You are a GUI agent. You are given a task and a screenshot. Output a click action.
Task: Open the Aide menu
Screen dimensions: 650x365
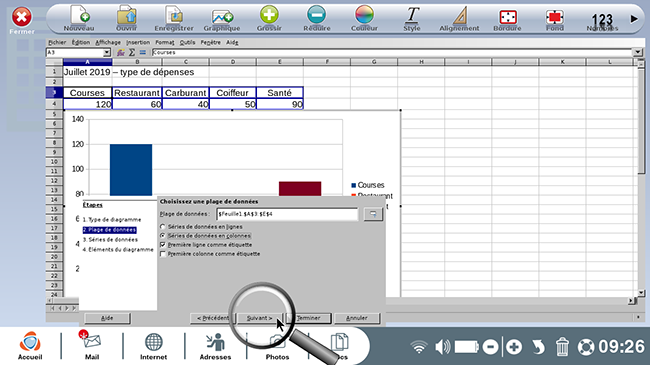pyautogui.click(x=232, y=42)
